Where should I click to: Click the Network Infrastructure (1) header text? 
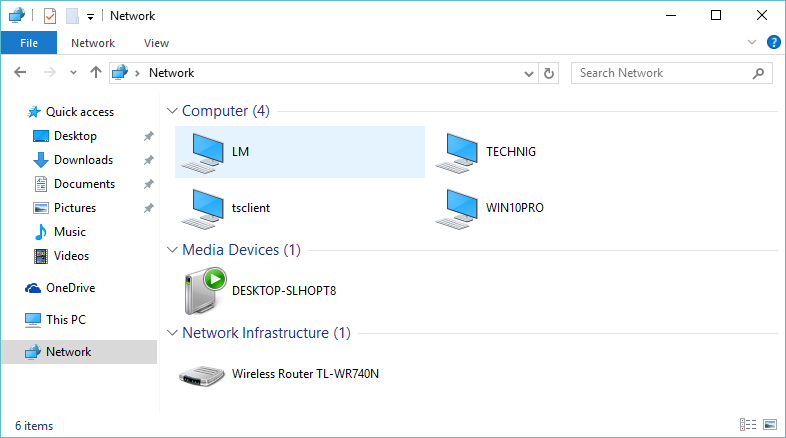pos(266,333)
